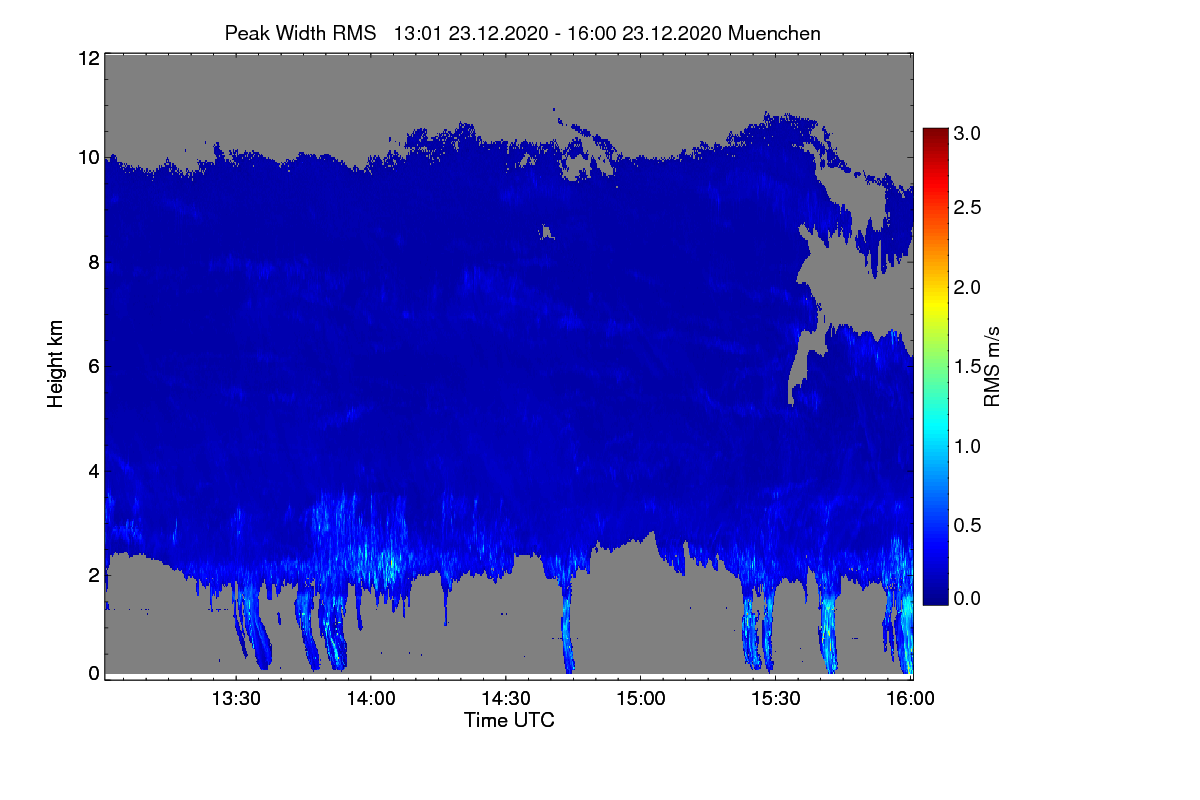
Task: Click the height axis label 12
Action: (87, 59)
